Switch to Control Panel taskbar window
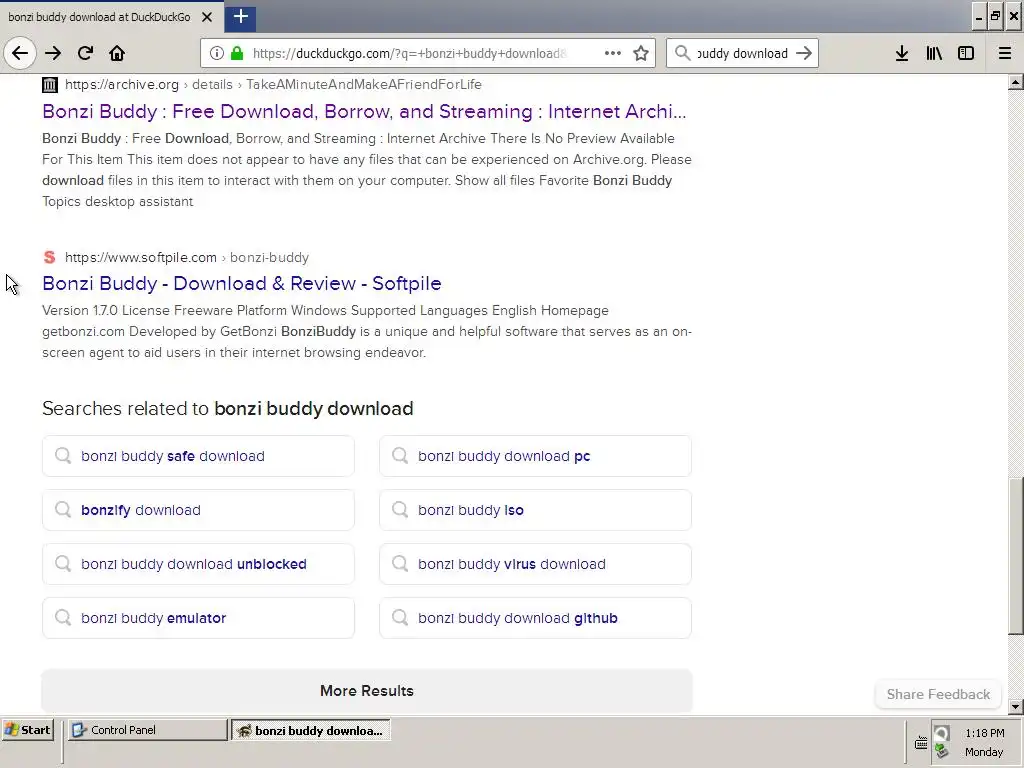The width and height of the screenshot is (1024, 768). pyautogui.click(x=148, y=730)
